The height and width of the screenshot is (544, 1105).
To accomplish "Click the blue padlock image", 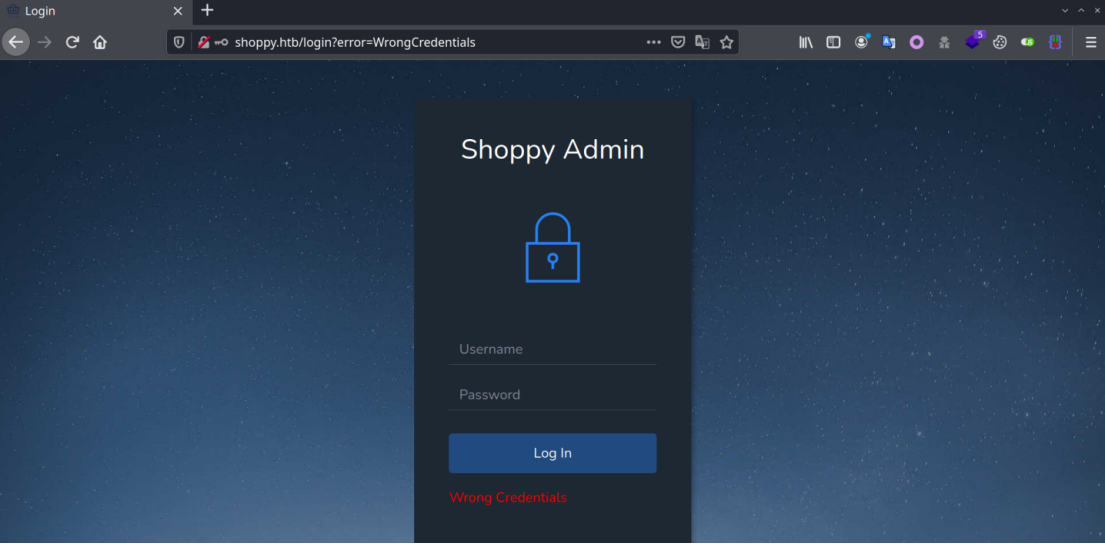I will 552,247.
